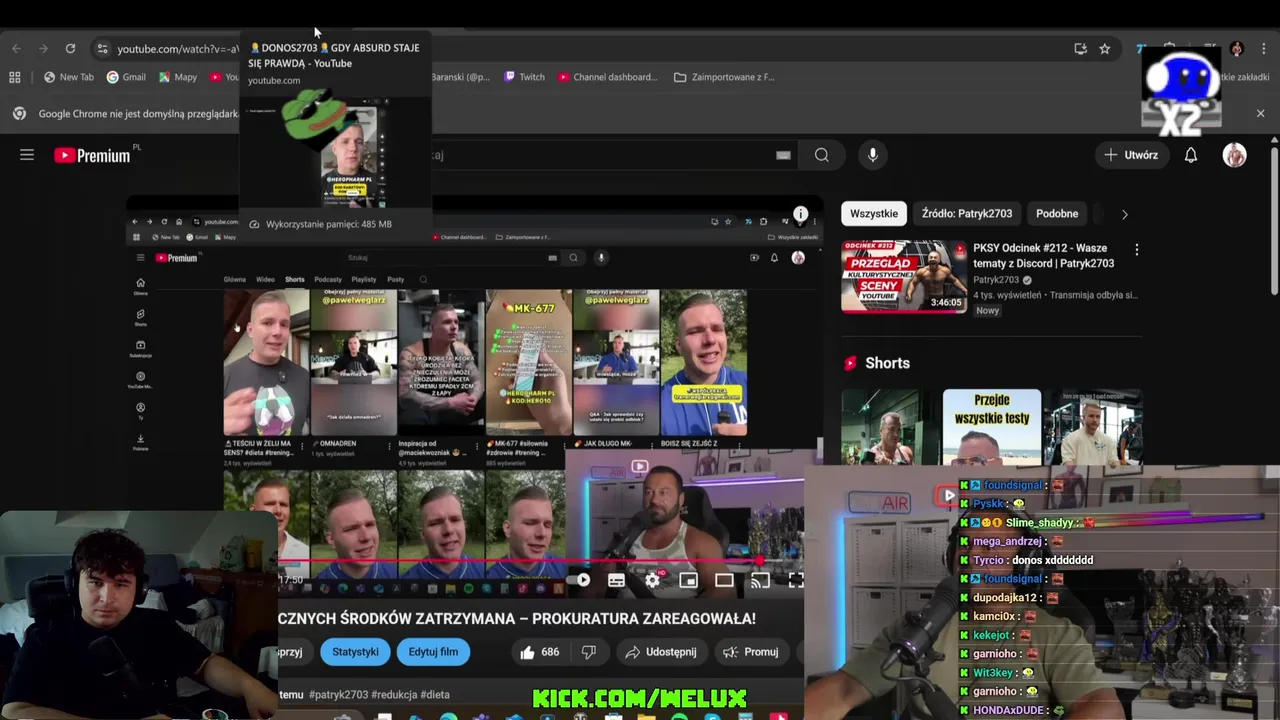Open the YouTube account avatar menu
Image resolution: width=1280 pixels, height=720 pixels.
coord(1235,155)
